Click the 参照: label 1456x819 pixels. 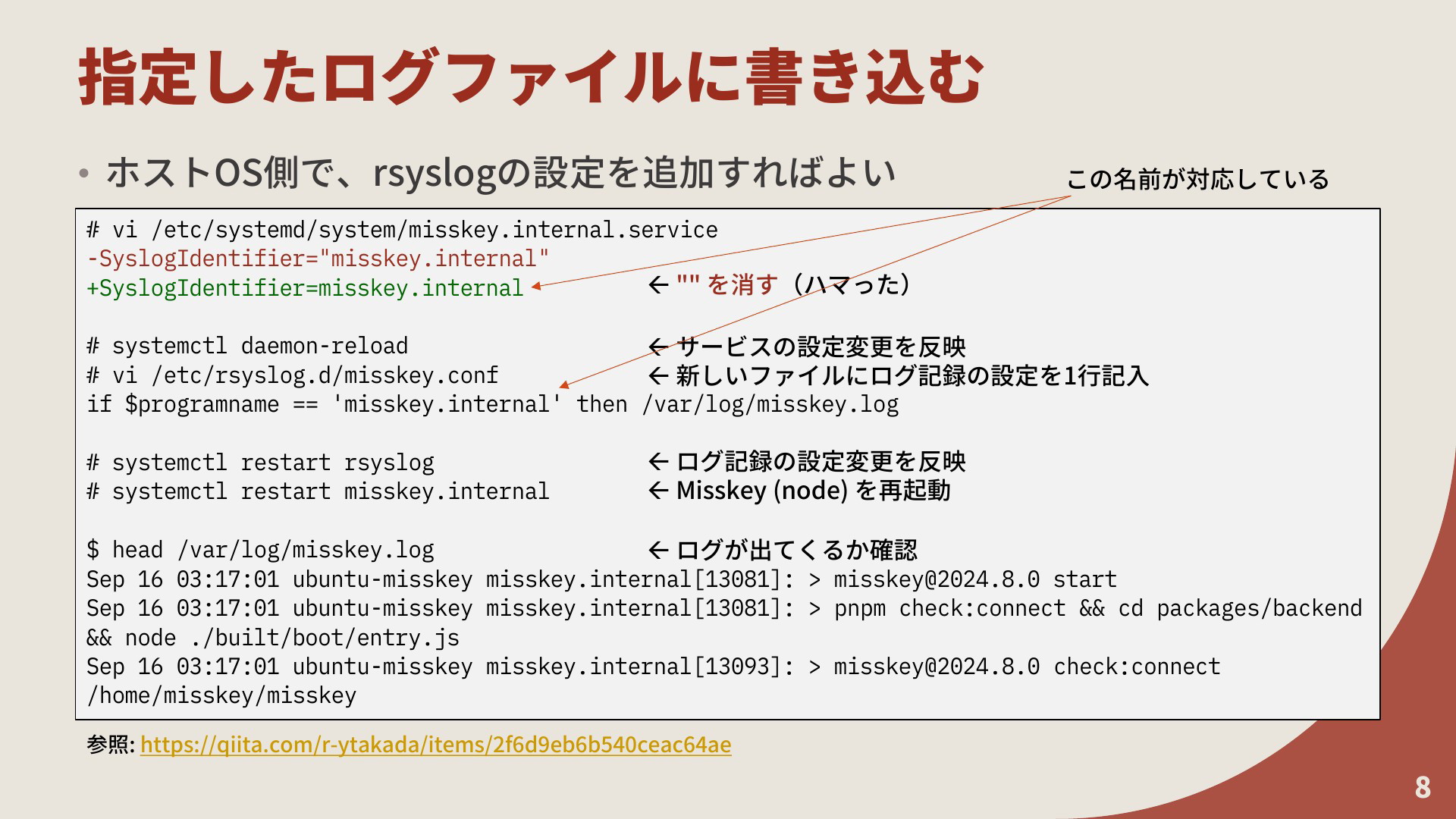(x=111, y=745)
